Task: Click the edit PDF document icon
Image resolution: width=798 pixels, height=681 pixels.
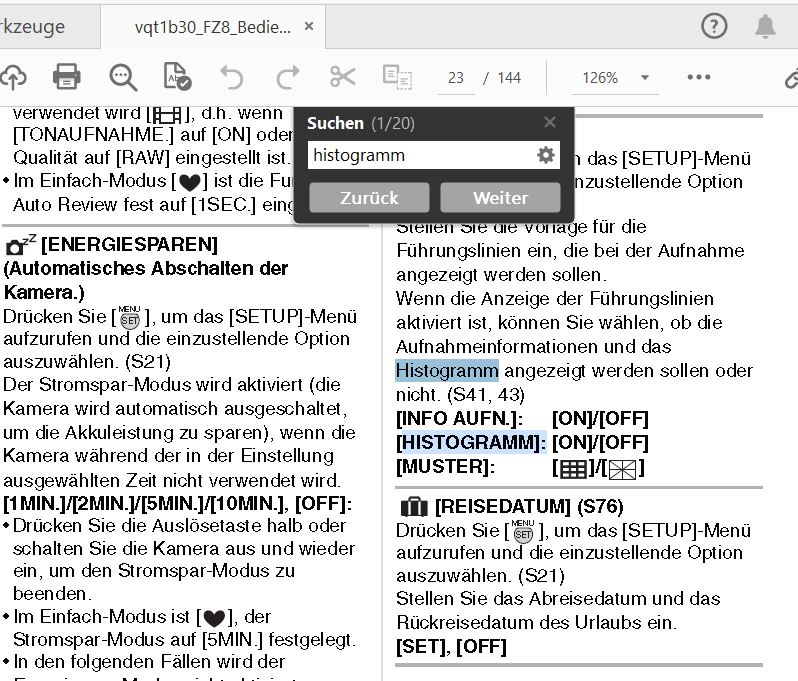Action: pos(177,77)
